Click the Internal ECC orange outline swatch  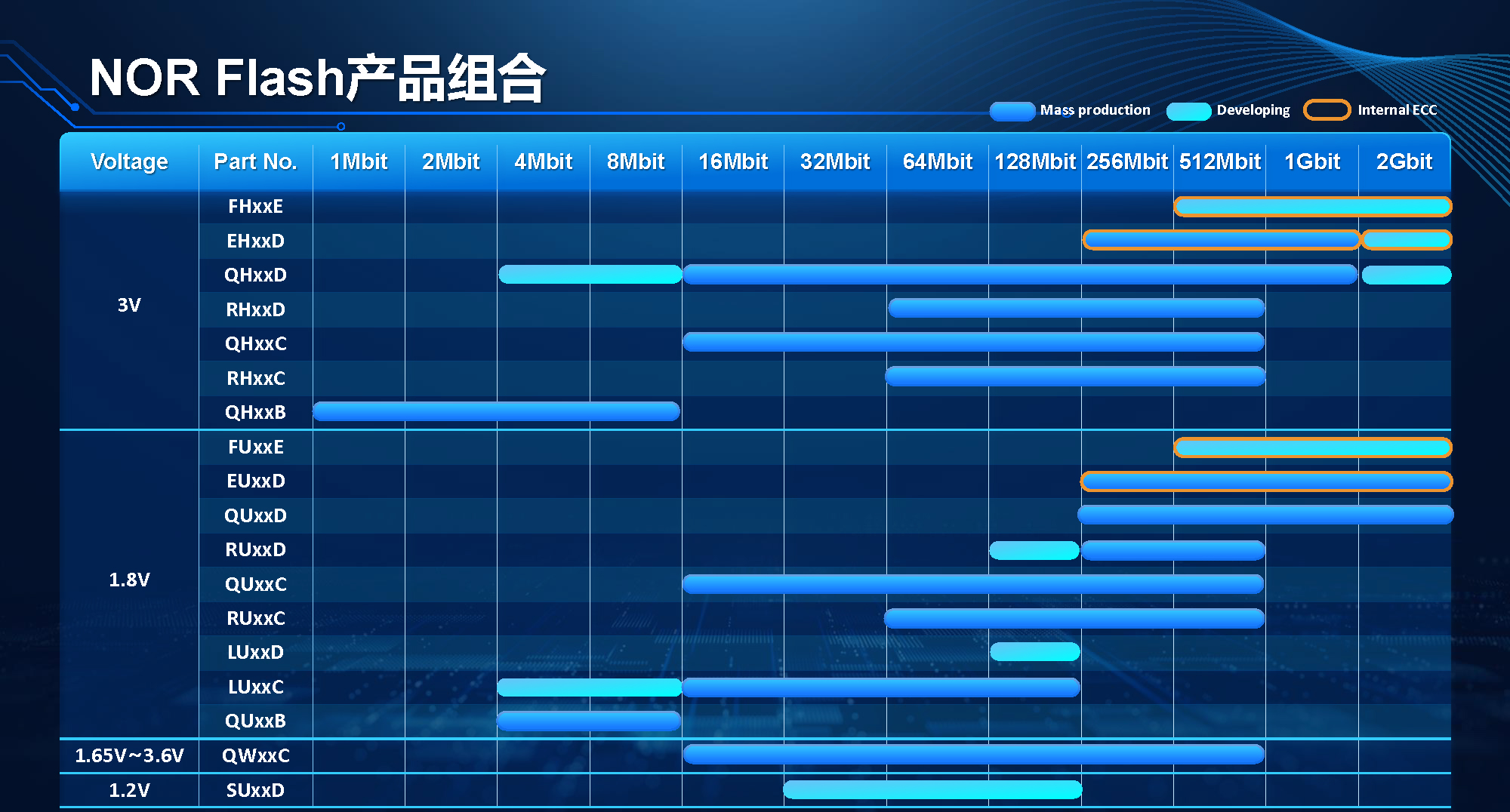tap(1327, 110)
